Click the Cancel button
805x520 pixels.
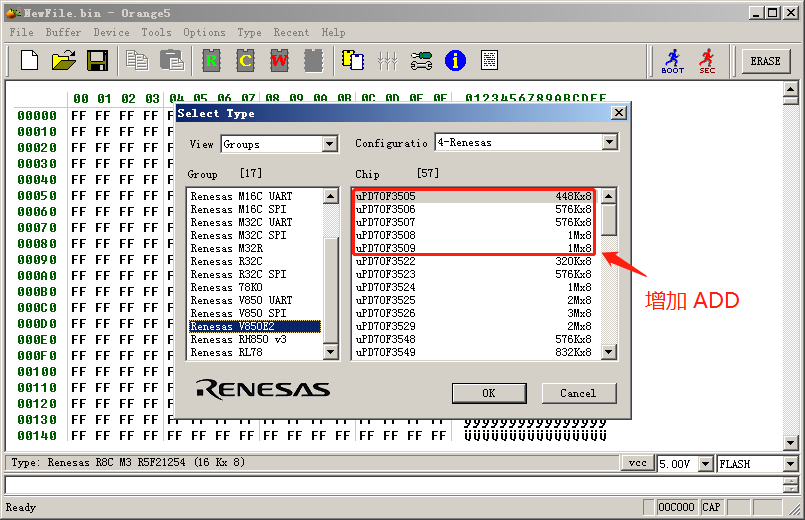pos(578,393)
